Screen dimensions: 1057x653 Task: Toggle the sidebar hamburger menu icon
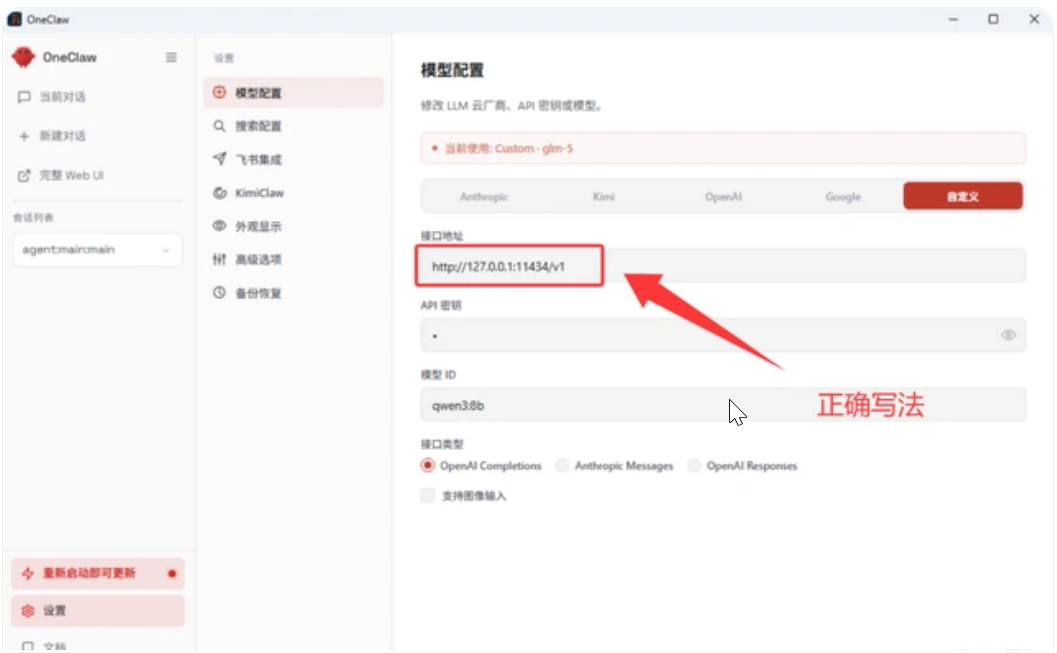171,57
